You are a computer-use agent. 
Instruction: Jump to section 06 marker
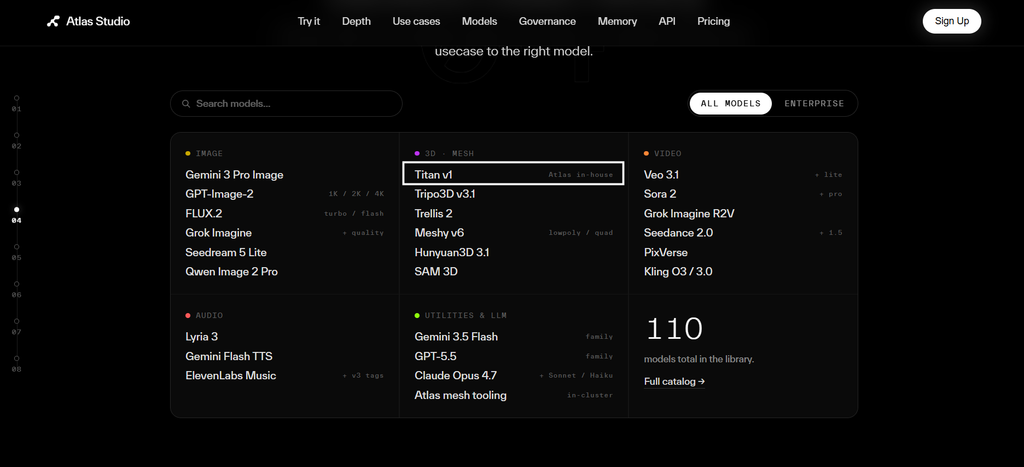coord(16,289)
